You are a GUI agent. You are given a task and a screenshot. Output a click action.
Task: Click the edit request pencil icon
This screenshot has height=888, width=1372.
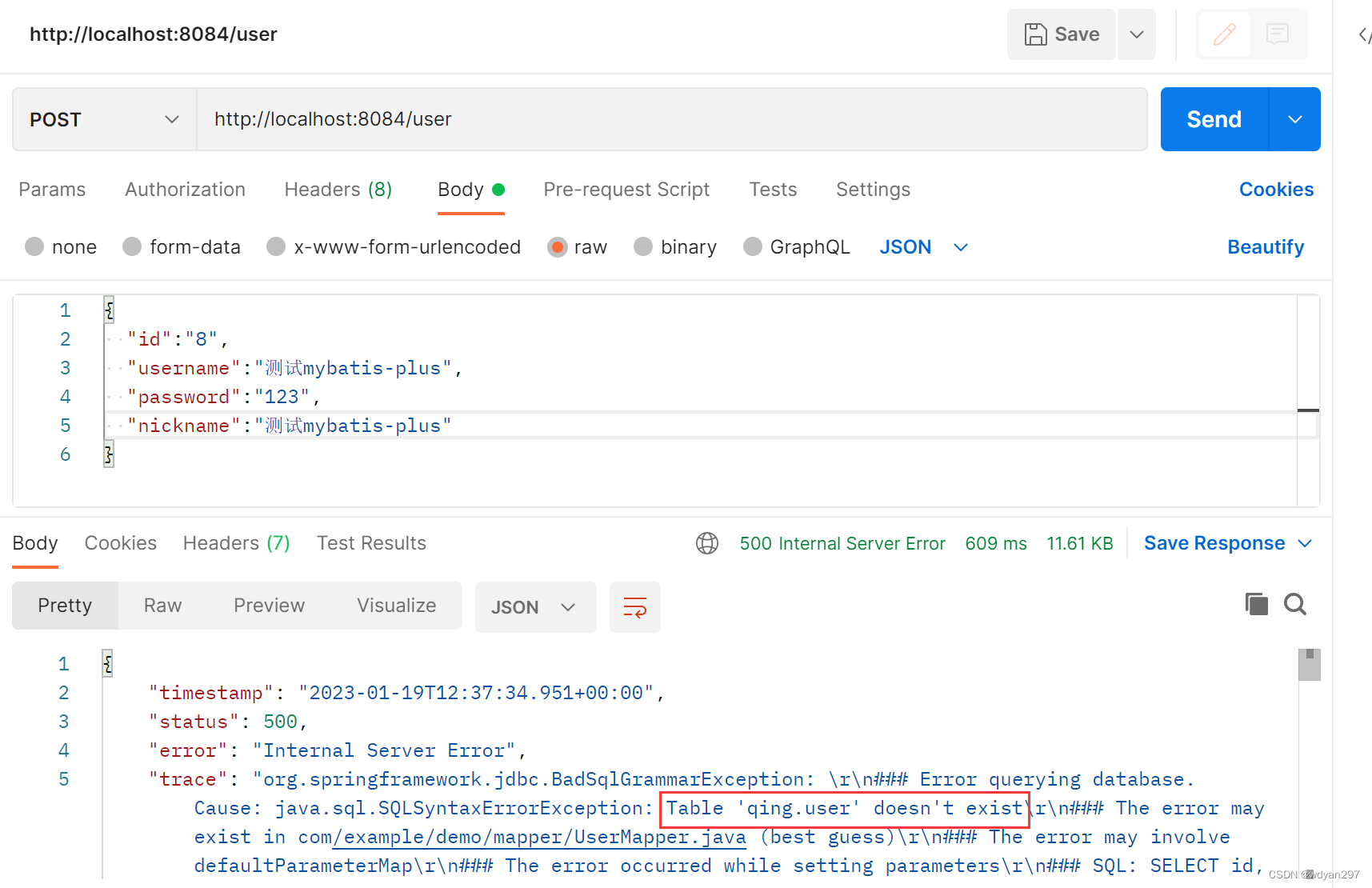click(1223, 34)
